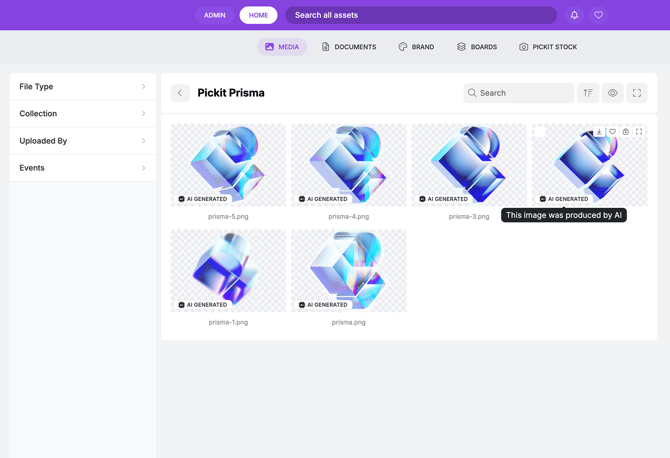Open the prisma-5.png thumbnail

pyautogui.click(x=228, y=165)
